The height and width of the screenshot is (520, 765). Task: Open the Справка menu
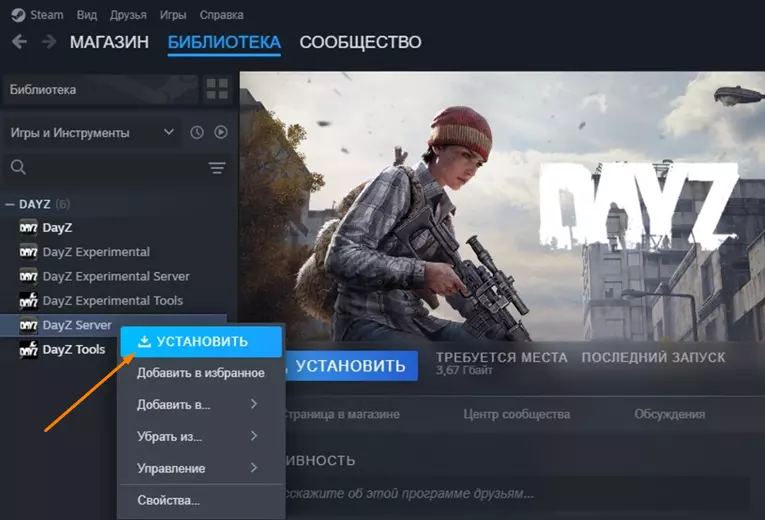coord(221,15)
